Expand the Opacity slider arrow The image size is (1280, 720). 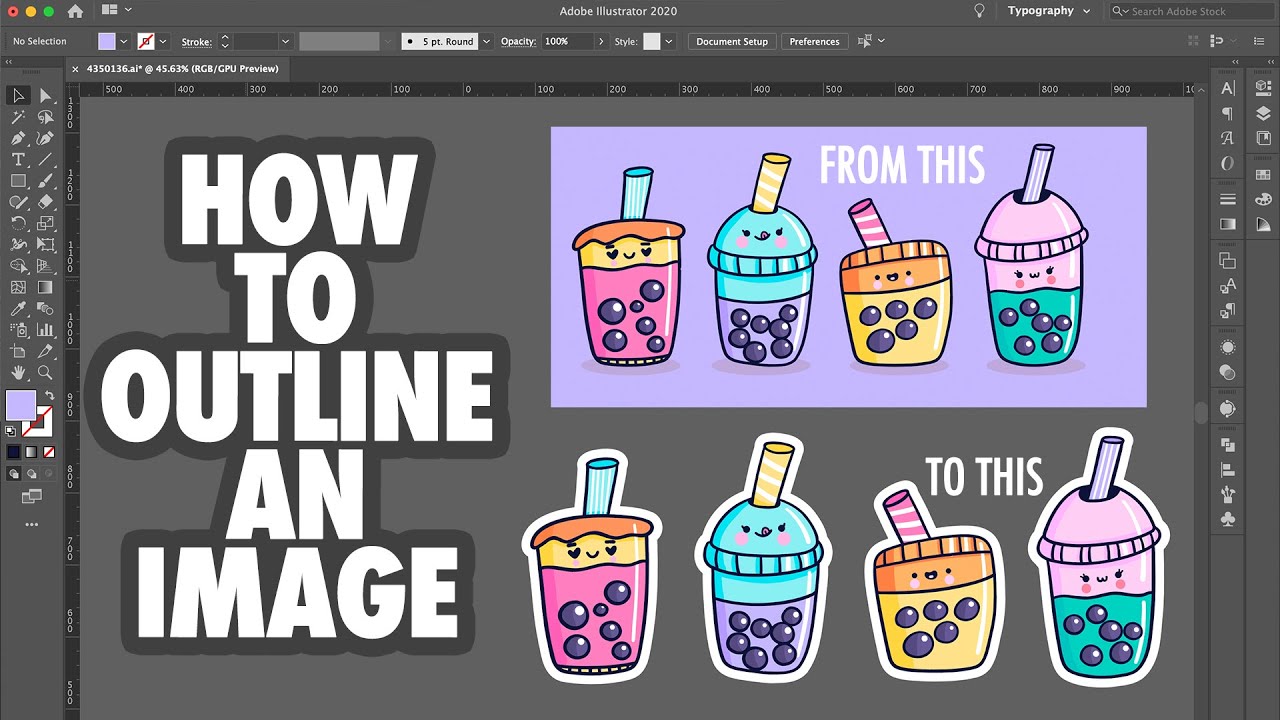click(x=601, y=42)
